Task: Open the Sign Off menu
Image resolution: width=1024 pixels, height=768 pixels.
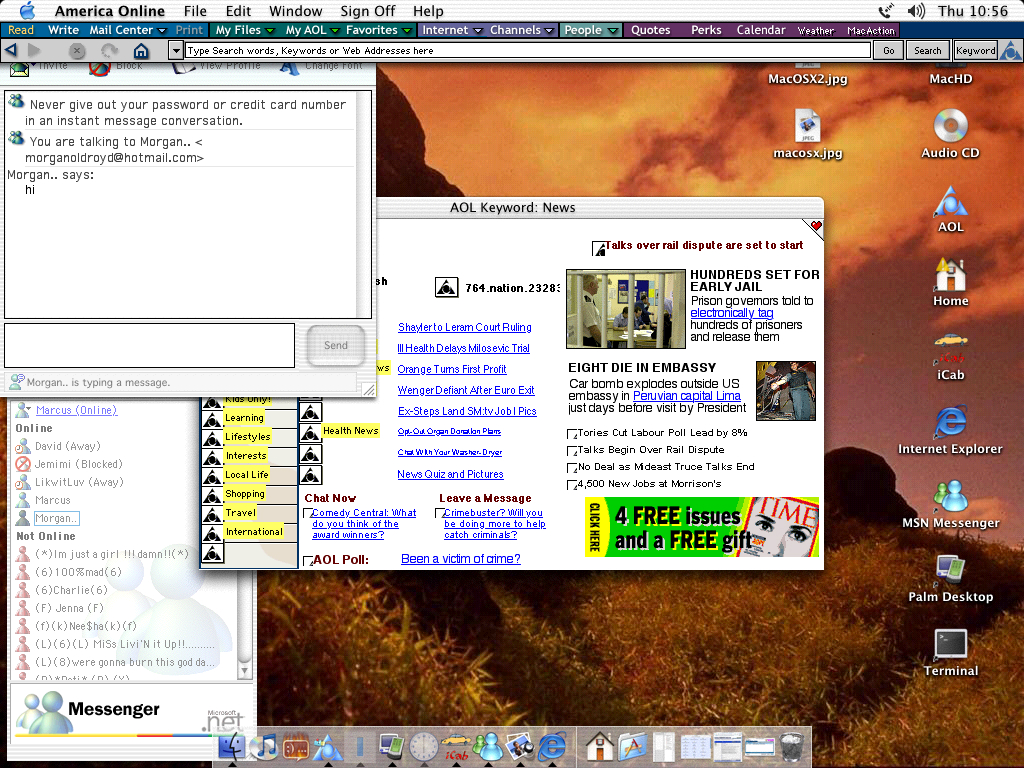Action: pos(367,11)
